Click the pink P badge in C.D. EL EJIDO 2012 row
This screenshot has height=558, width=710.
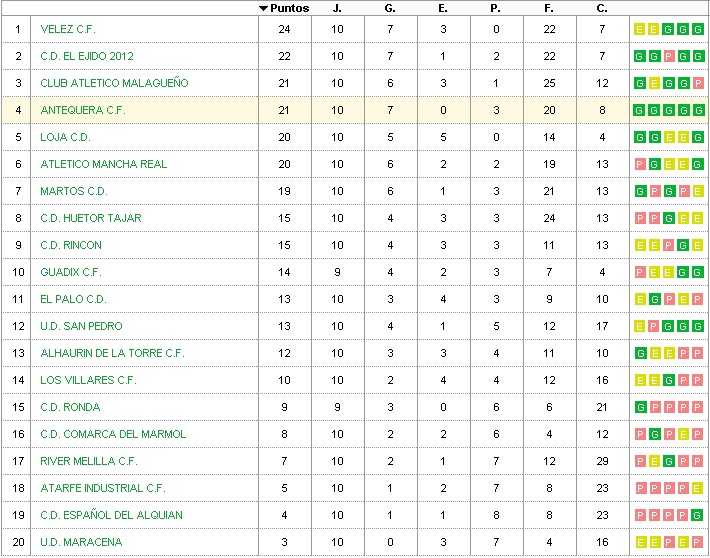point(668,56)
